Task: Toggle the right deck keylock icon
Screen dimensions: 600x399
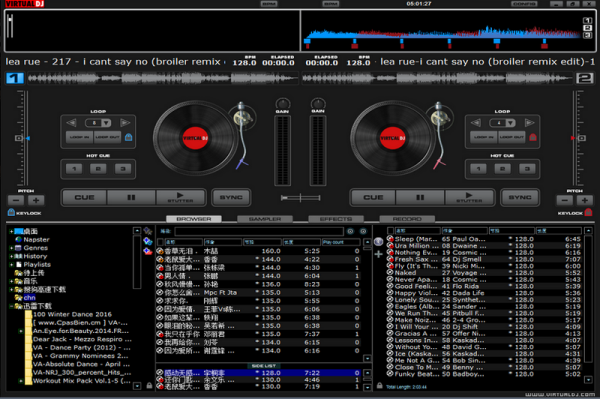Action: 589,212
